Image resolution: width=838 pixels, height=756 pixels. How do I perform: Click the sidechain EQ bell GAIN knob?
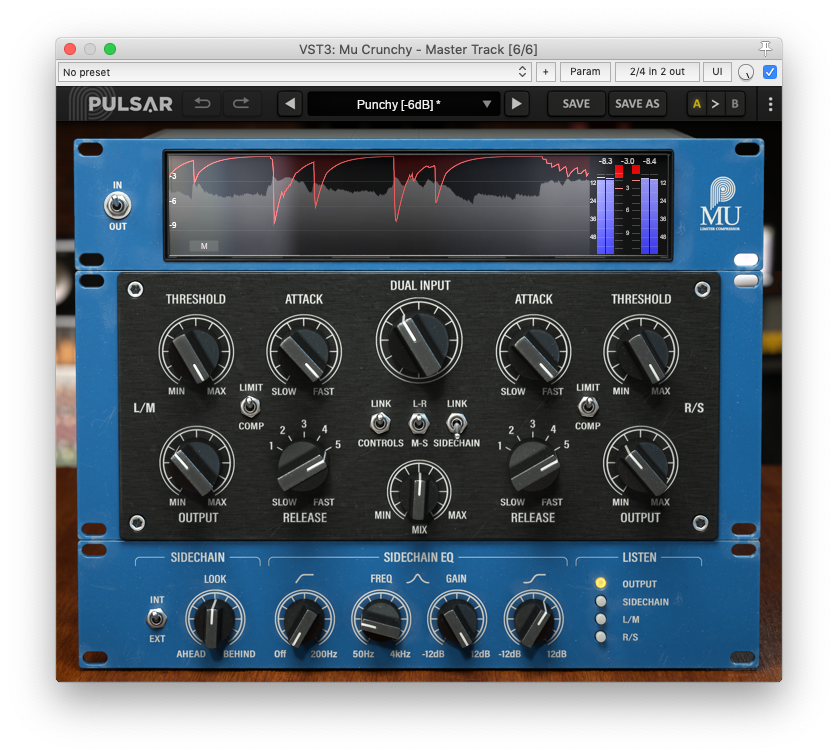pyautogui.click(x=457, y=620)
